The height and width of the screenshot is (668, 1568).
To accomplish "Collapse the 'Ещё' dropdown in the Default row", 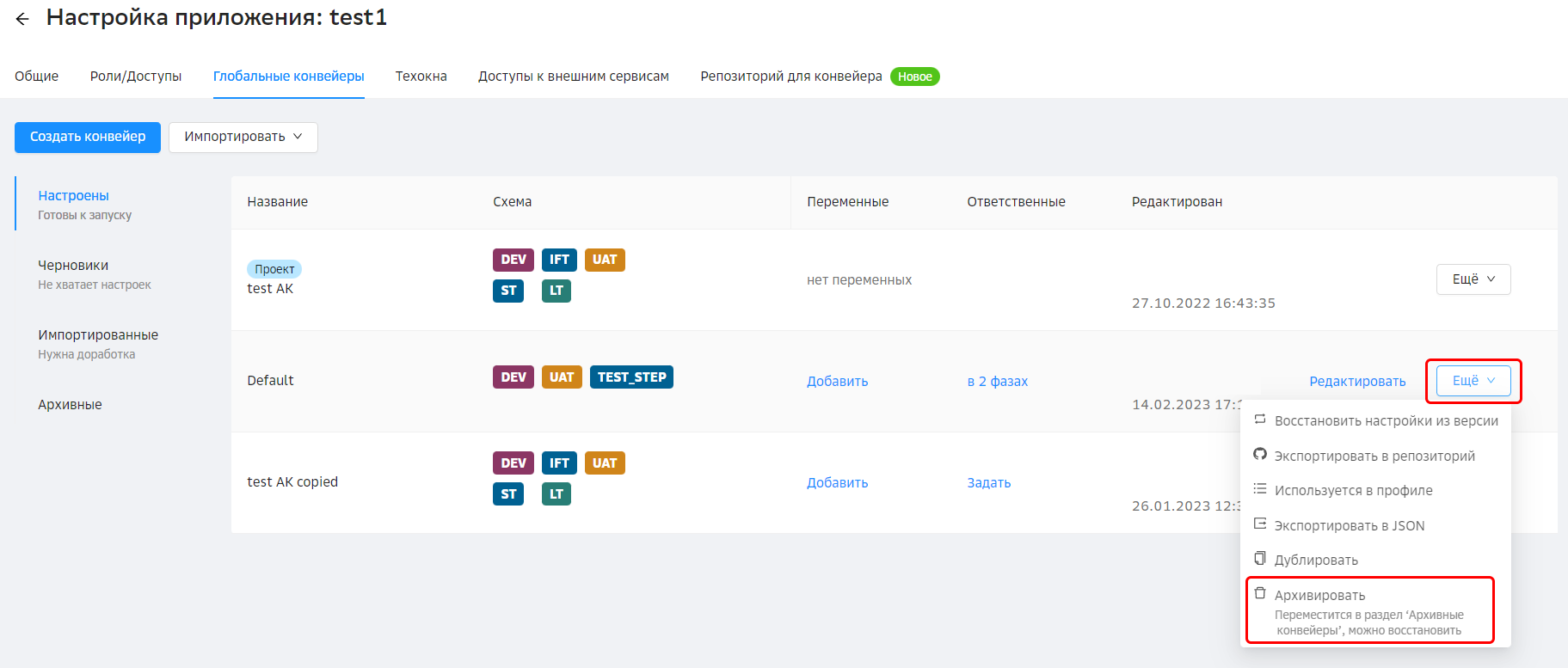I will (x=1473, y=381).
